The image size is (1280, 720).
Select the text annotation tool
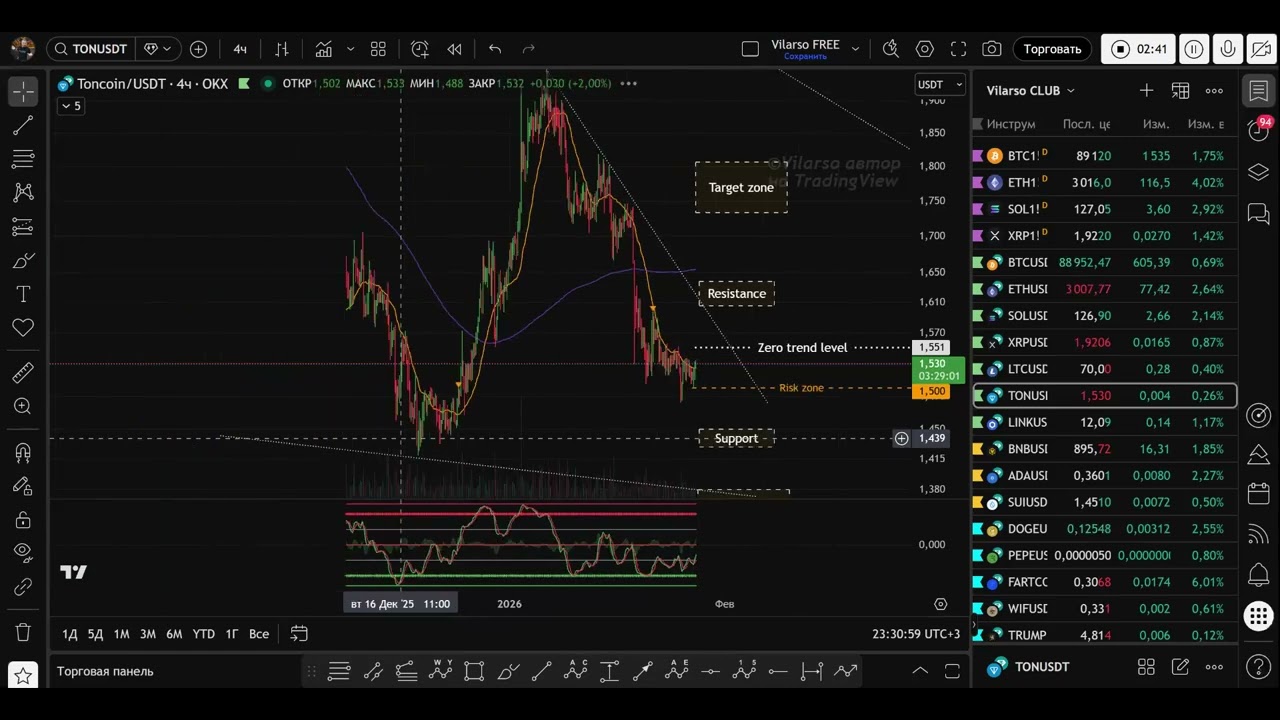click(23, 294)
